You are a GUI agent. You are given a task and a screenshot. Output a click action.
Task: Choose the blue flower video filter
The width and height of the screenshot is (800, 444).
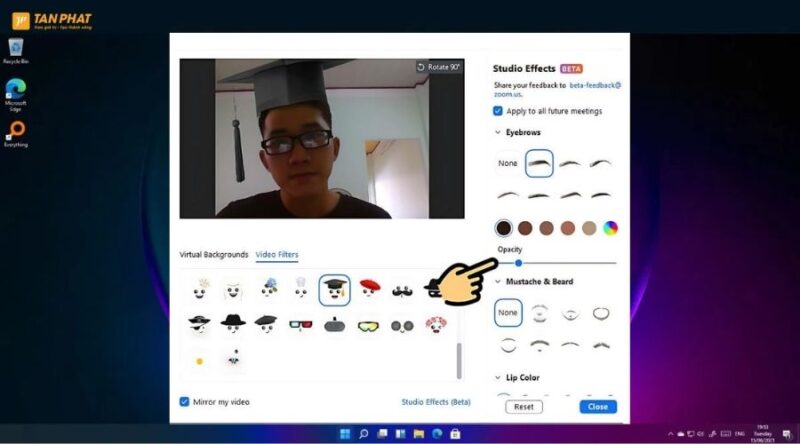[268, 288]
